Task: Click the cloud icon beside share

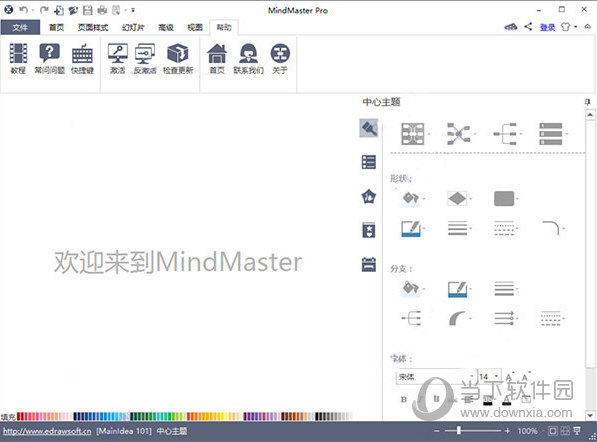Action: coord(511,27)
